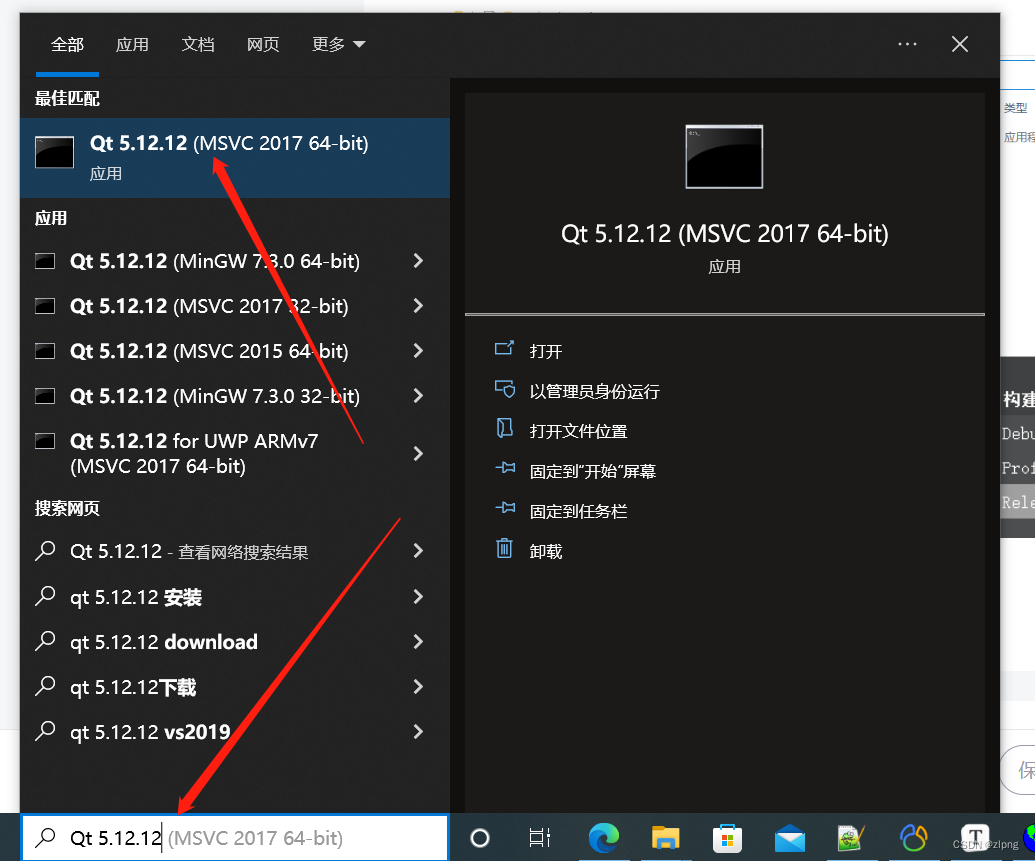Expand Qt 5.12.12 MinGW 7.3.0 64-bit options
Screen dimensions: 1035x861
point(418,261)
